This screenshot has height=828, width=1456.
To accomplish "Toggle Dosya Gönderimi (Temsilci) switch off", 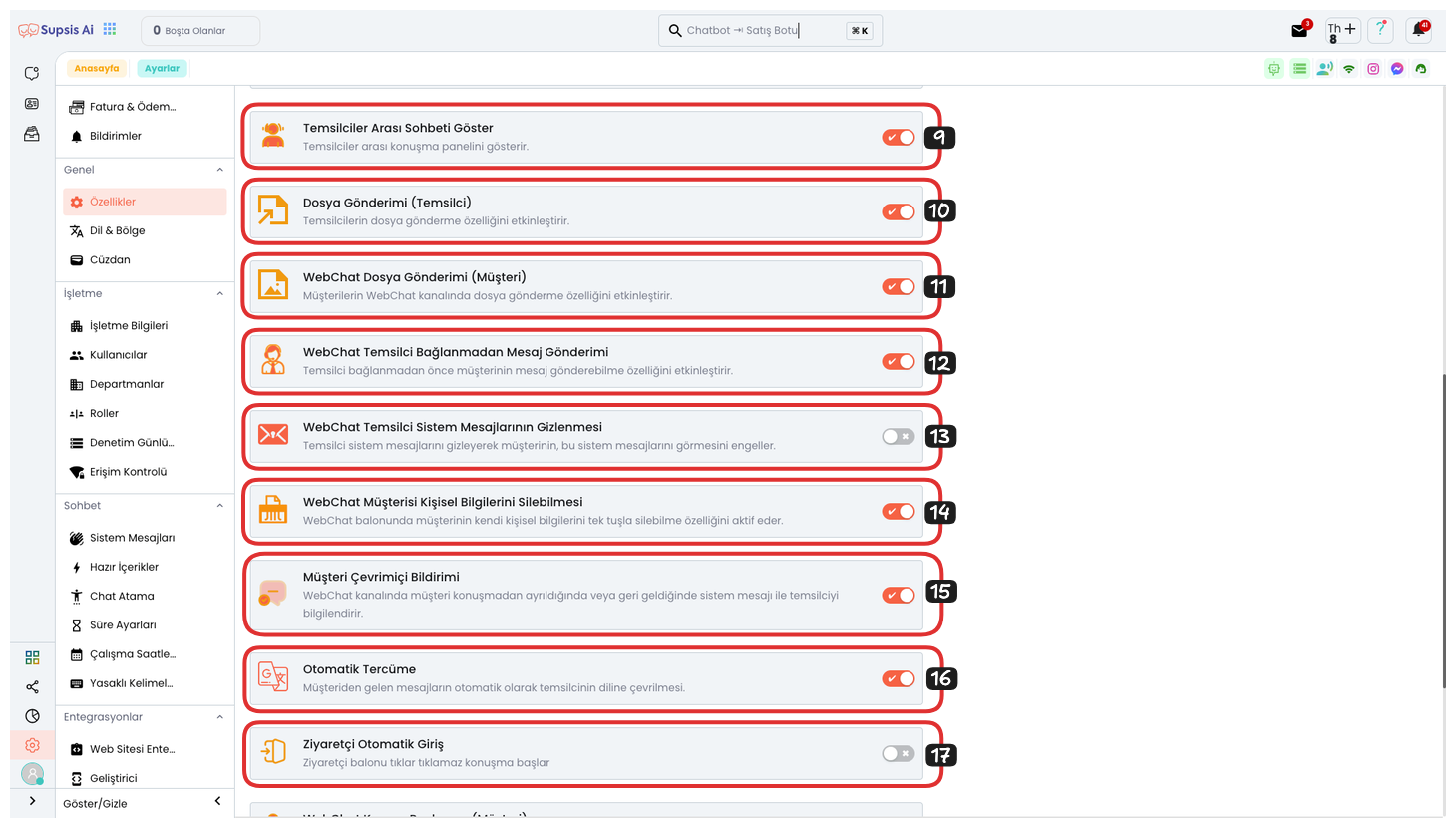I will pyautogui.click(x=899, y=211).
